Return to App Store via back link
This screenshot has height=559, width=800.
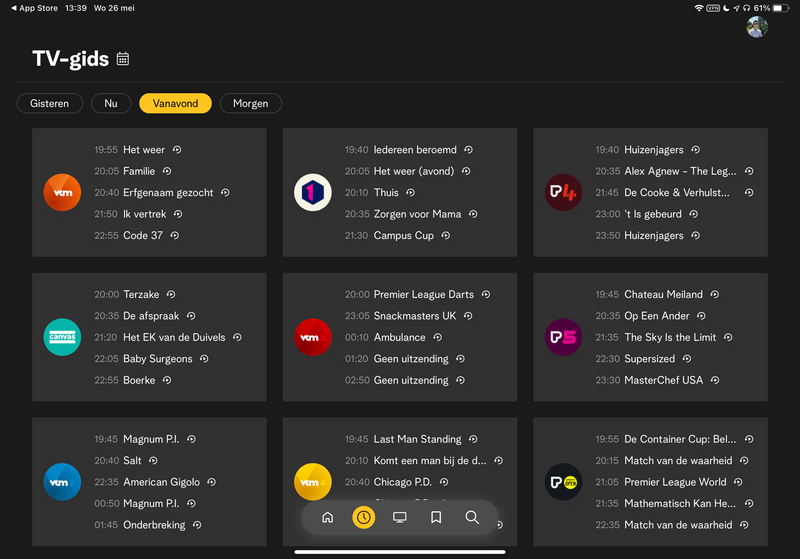(34, 8)
